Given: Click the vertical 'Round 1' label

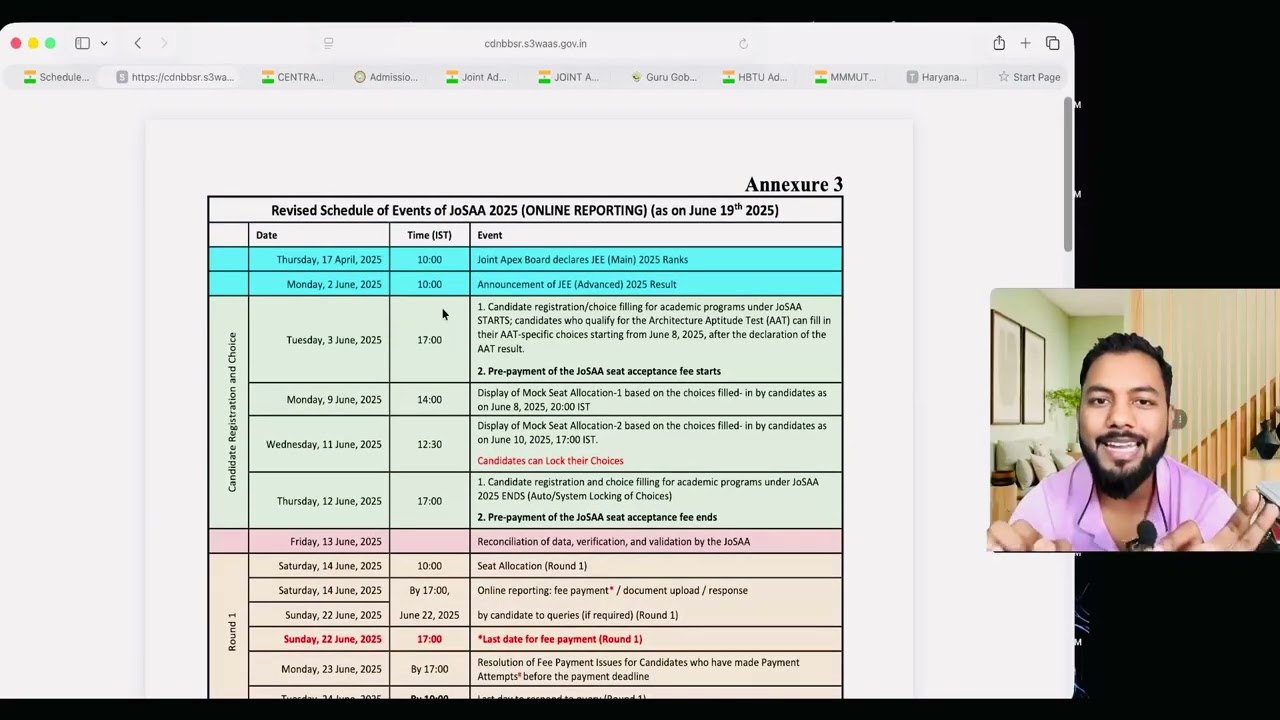Looking at the screenshot, I should (232, 632).
